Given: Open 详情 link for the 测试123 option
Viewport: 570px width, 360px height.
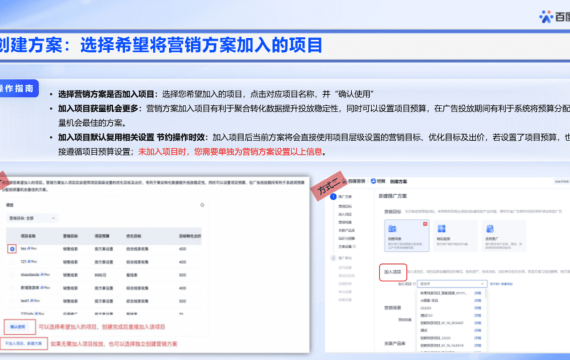Looking at the screenshot, I should tap(478, 316).
